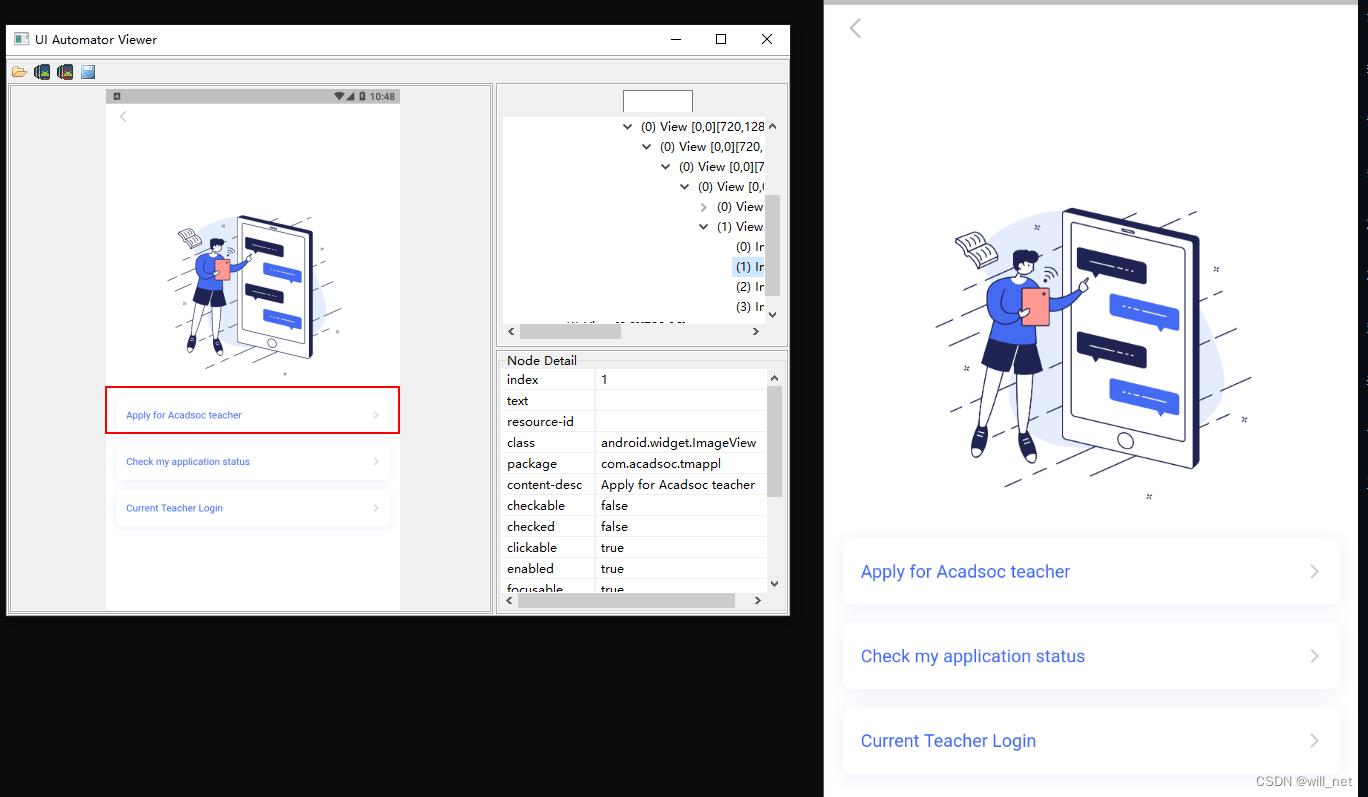
Task: Click the battery icon in the preview status bar
Action: click(x=362, y=97)
